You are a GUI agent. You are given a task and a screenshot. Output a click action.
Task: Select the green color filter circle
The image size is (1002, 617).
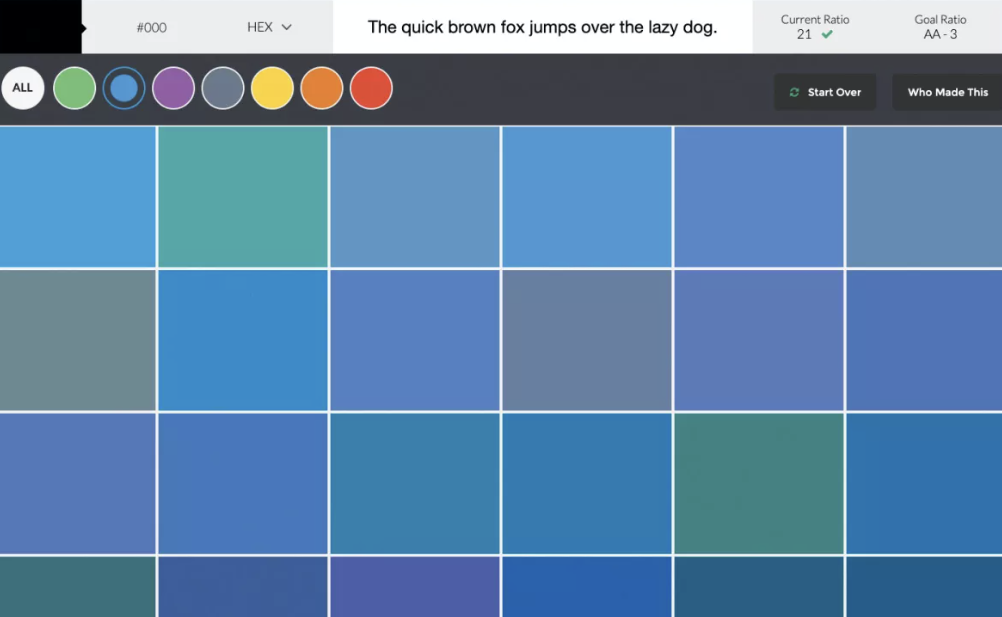click(74, 88)
